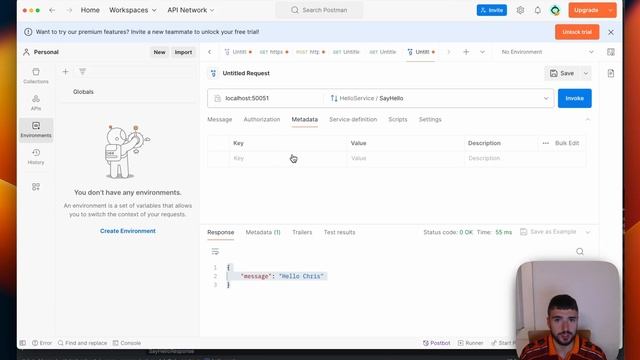Click the metadata Description input cell
Viewport: 640px width, 360px height.
[x=525, y=158]
